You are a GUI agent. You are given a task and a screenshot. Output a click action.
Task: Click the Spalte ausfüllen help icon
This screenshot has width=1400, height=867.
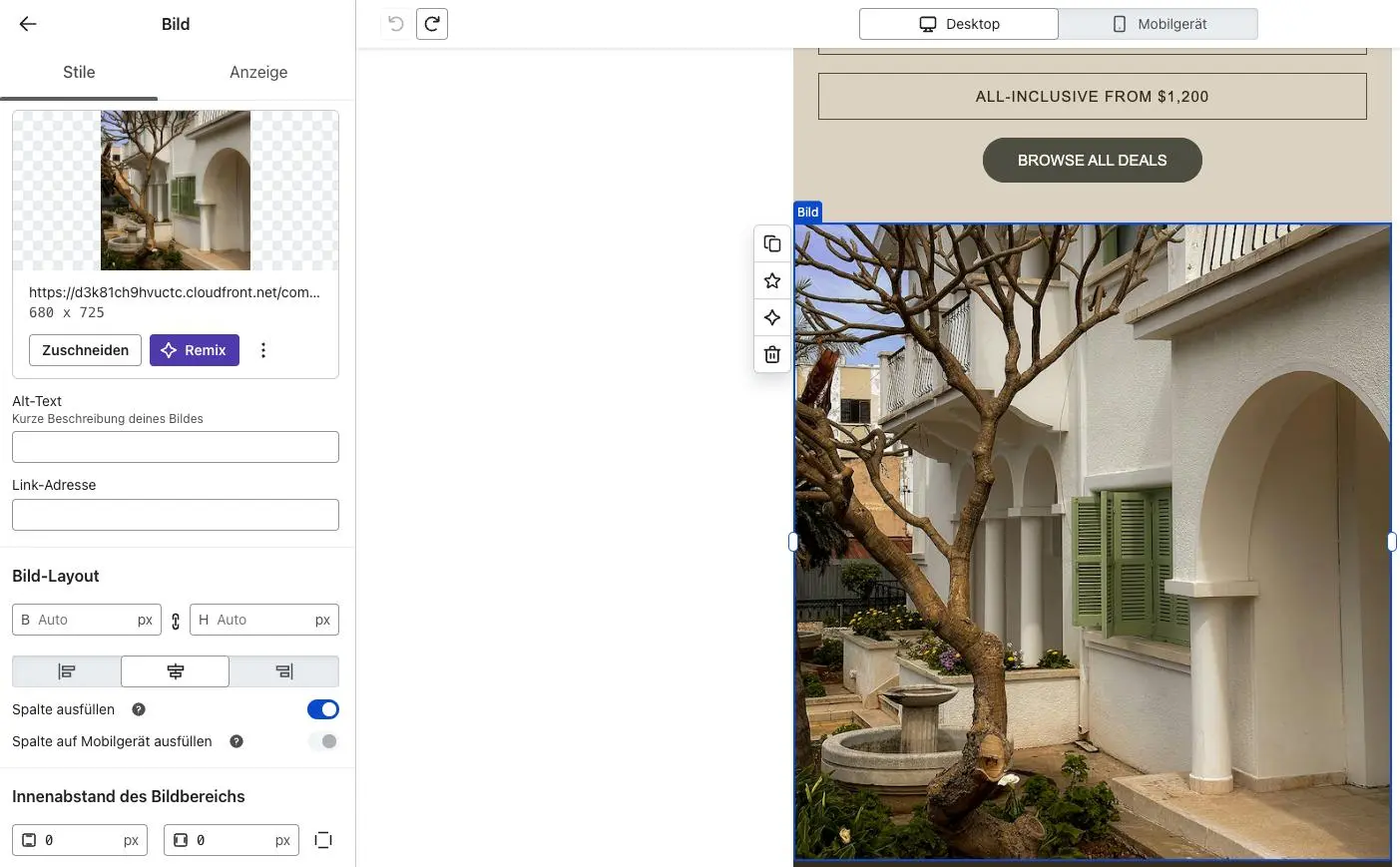click(139, 709)
